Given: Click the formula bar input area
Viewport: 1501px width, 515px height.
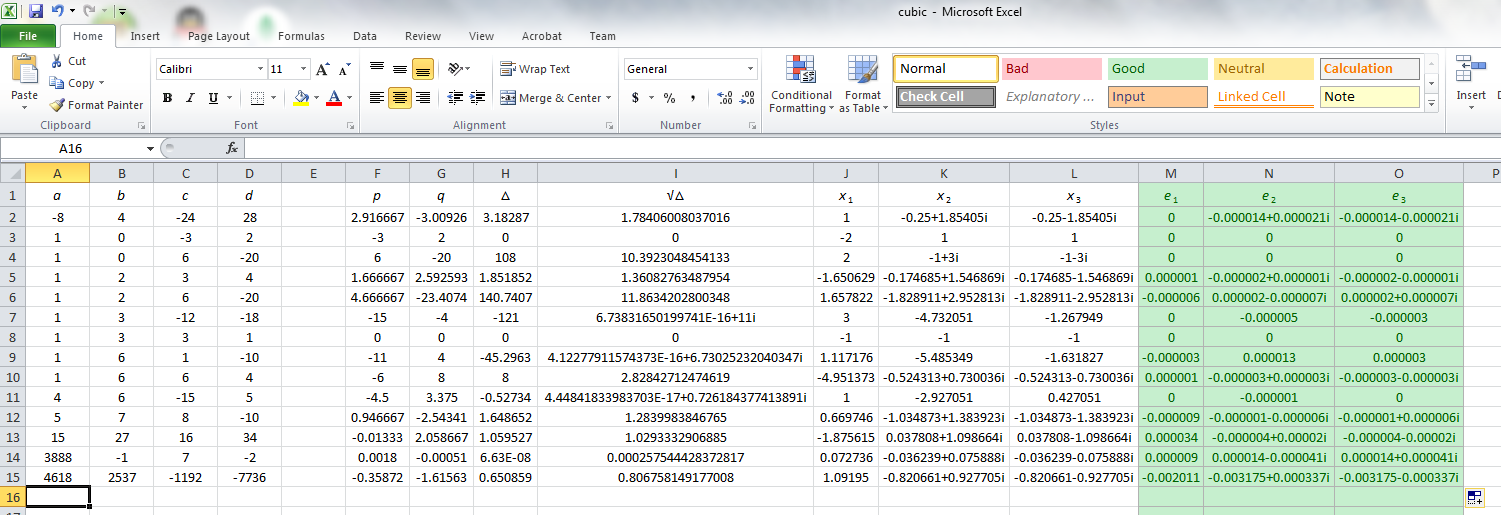Looking at the screenshot, I should 870,148.
